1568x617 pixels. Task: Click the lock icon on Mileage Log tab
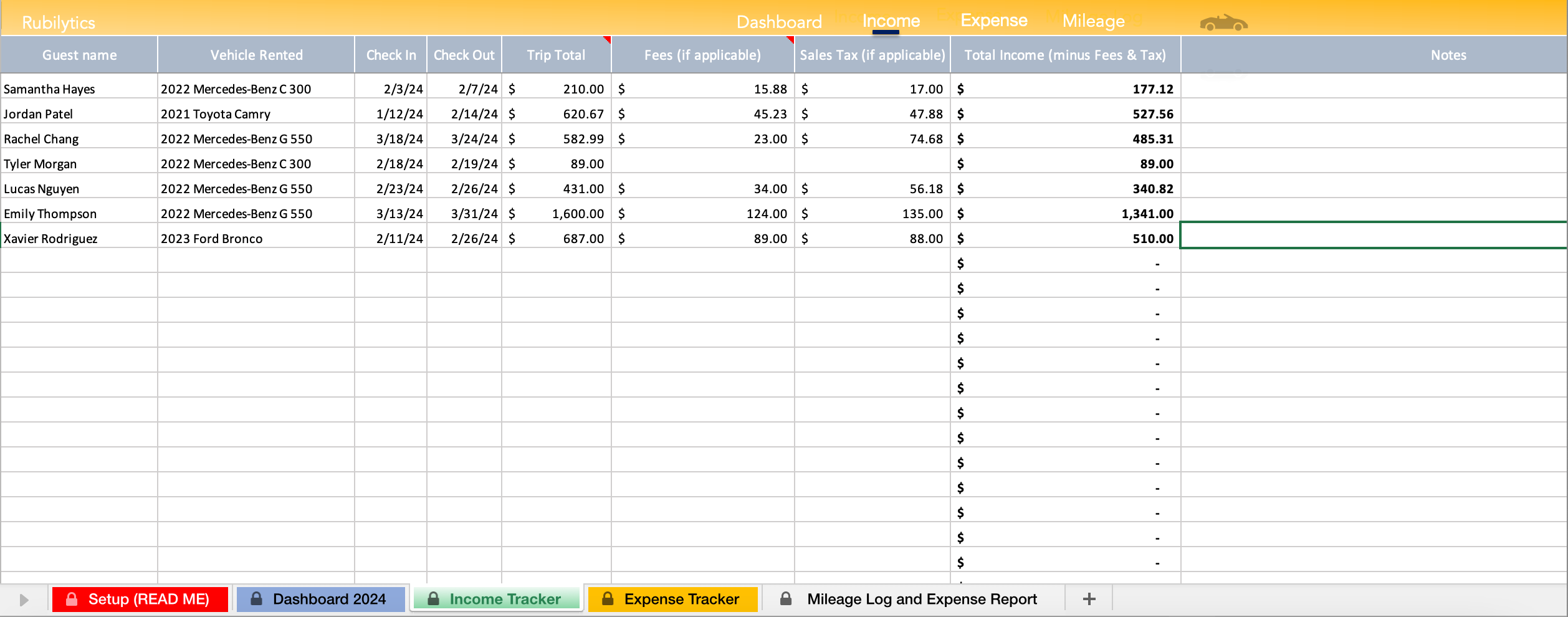click(786, 599)
